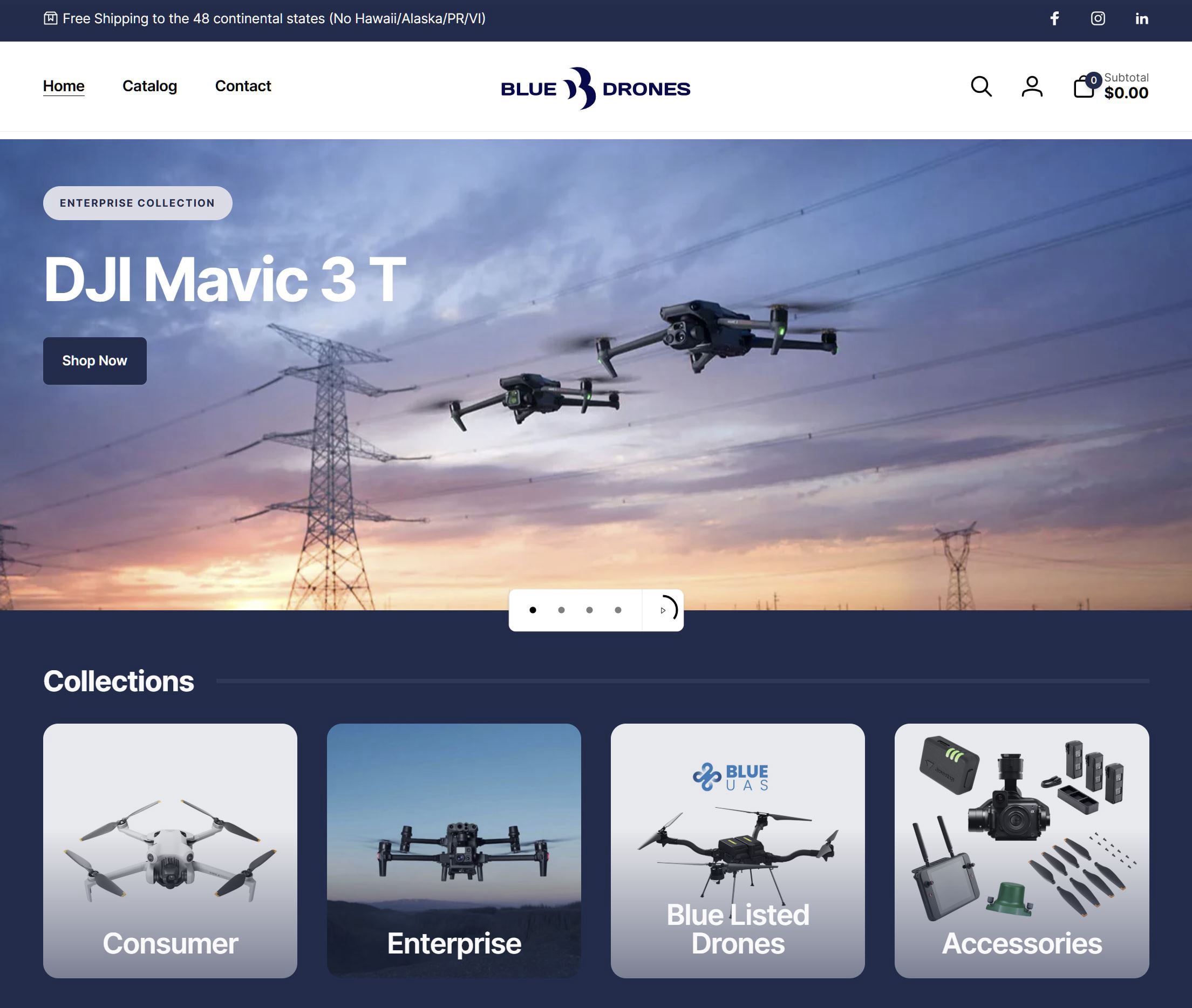Screen dimensions: 1192x1008
Task: Open the Catalog menu item
Action: point(149,86)
